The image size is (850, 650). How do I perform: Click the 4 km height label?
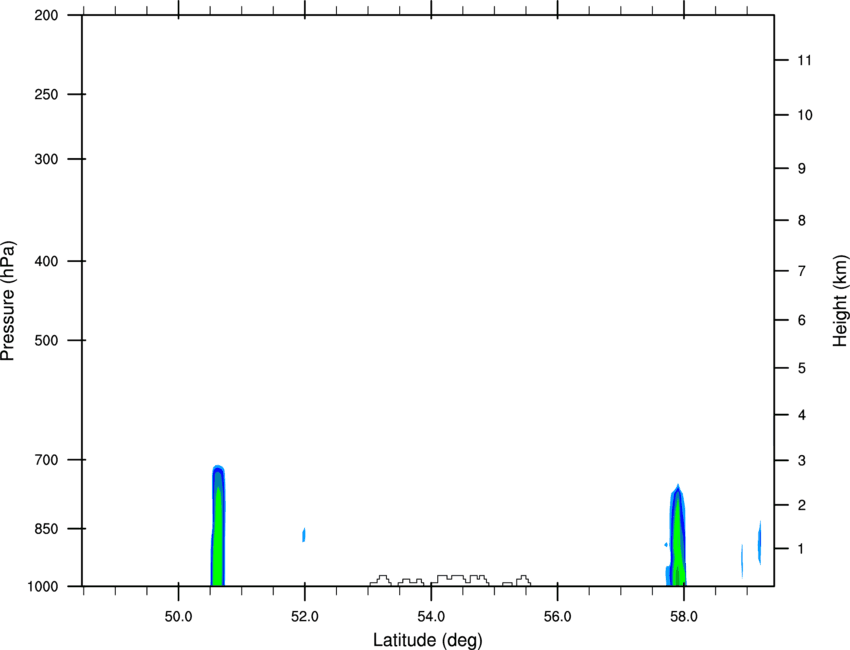pyautogui.click(x=802, y=415)
